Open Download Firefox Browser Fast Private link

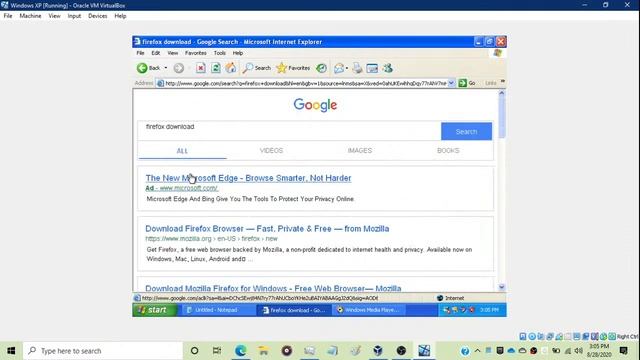267,229
